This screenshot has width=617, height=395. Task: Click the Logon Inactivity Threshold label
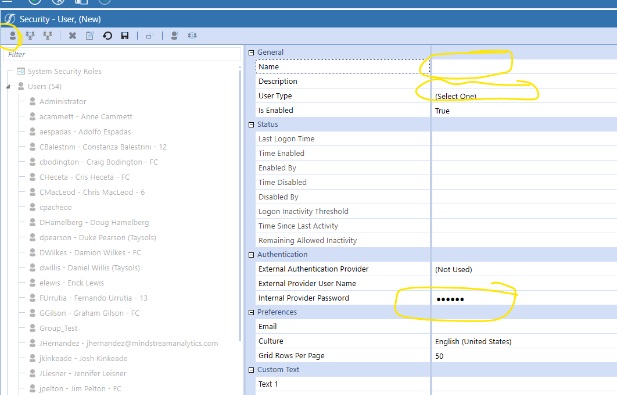303,211
